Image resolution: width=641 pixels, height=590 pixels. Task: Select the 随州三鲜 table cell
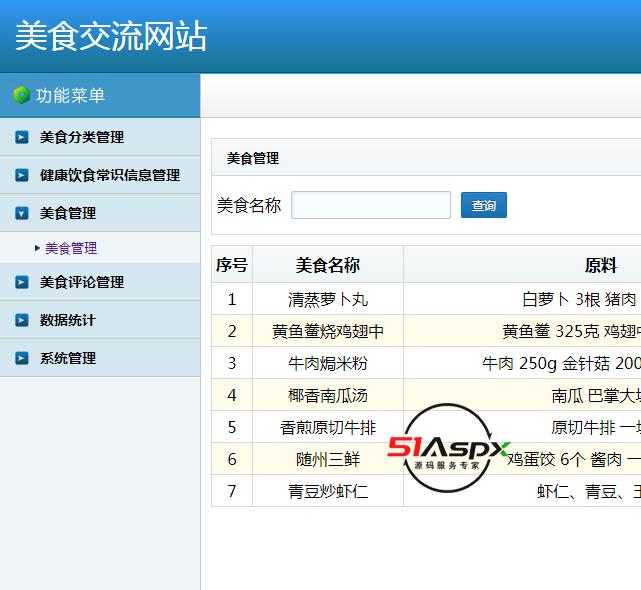pos(328,459)
